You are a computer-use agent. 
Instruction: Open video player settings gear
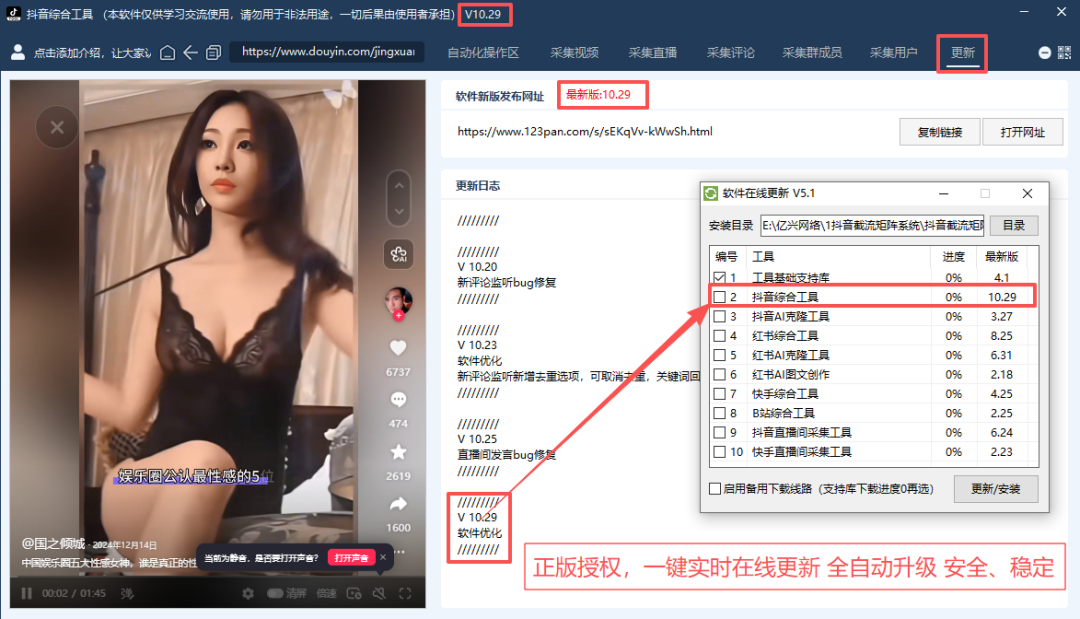248,594
